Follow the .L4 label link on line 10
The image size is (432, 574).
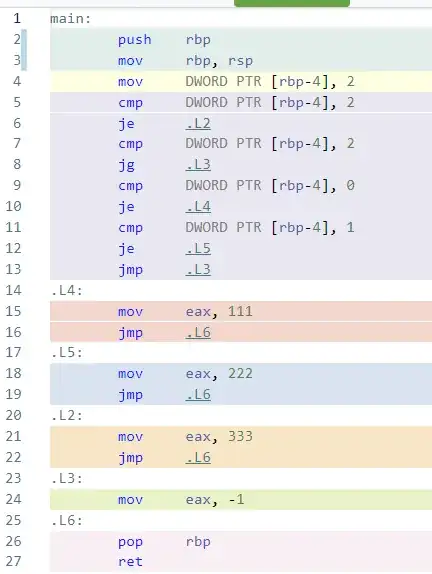click(198, 207)
